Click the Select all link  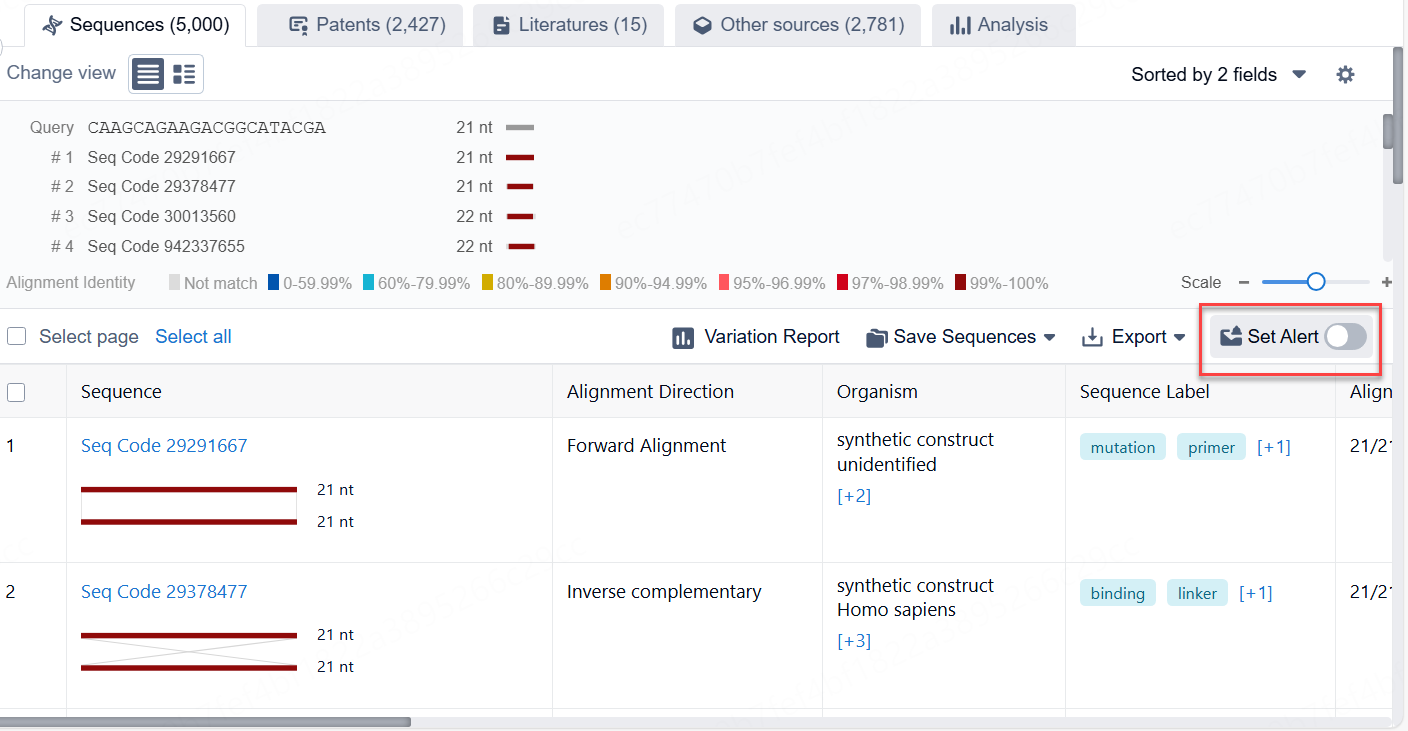click(x=193, y=337)
